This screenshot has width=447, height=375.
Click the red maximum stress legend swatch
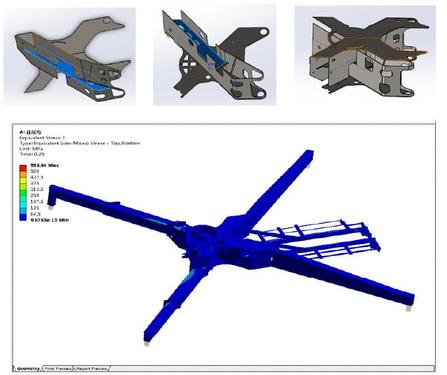(23, 168)
